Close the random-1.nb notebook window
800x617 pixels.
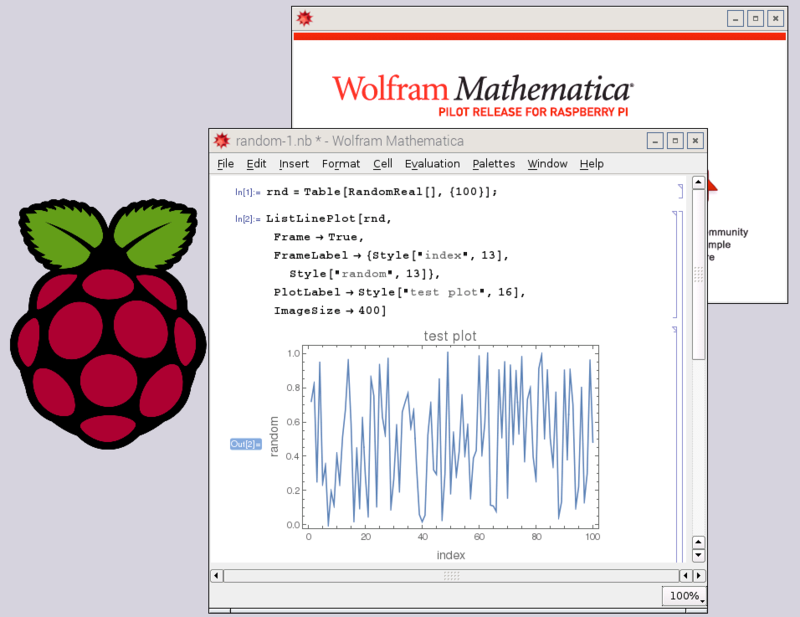[695, 140]
